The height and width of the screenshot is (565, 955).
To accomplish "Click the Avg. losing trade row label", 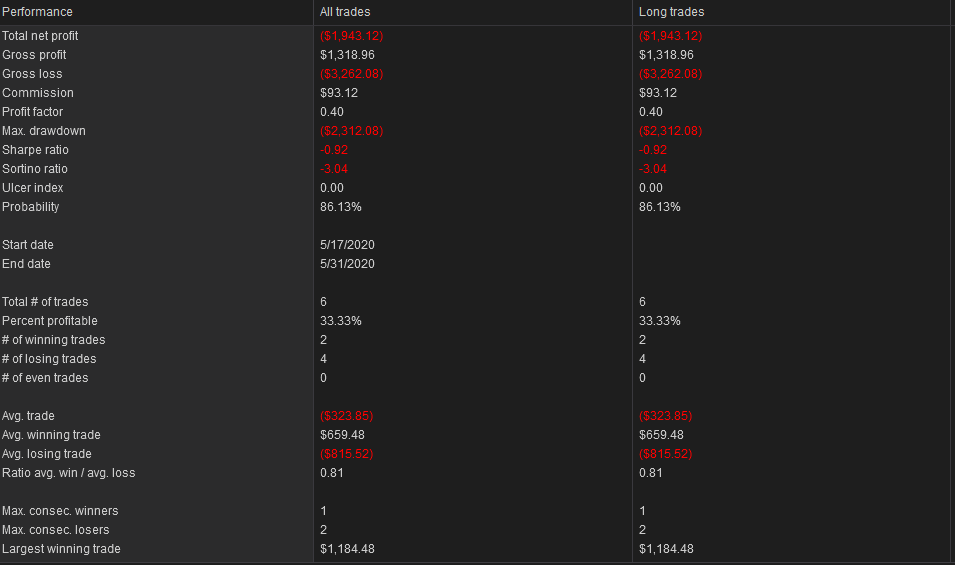I will tap(47, 454).
